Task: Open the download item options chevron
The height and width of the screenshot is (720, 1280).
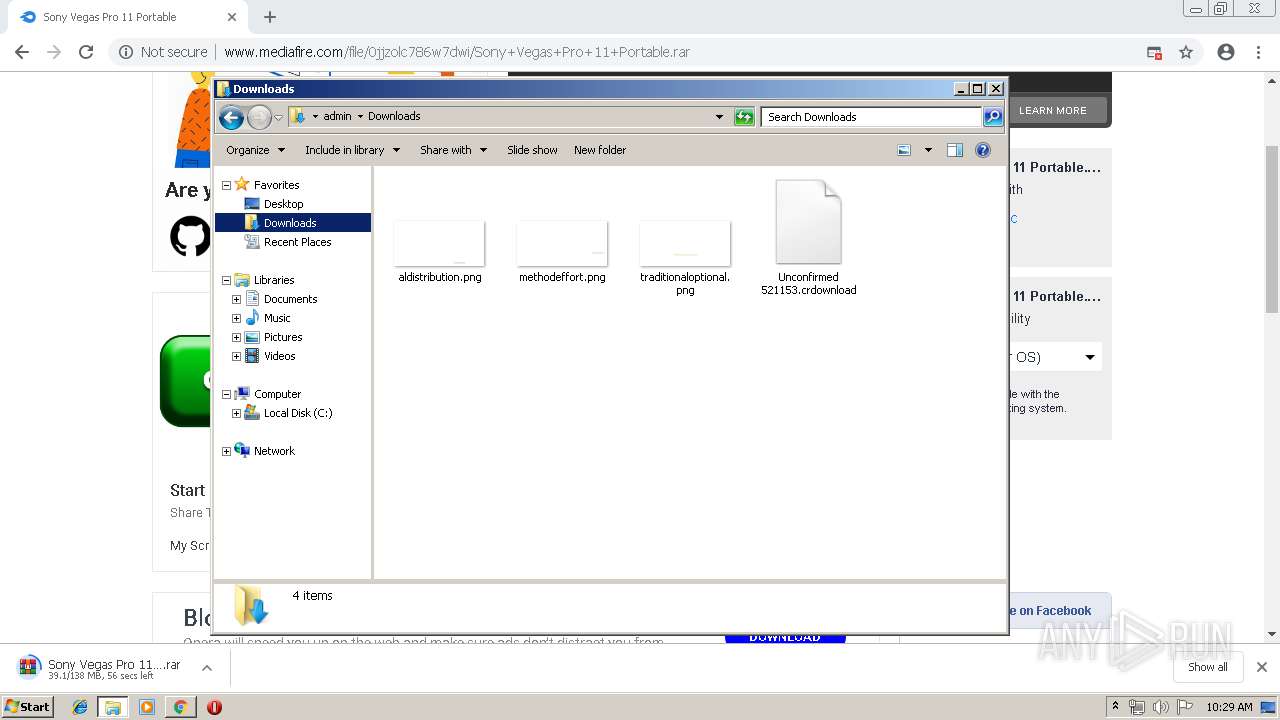Action: click(x=207, y=667)
